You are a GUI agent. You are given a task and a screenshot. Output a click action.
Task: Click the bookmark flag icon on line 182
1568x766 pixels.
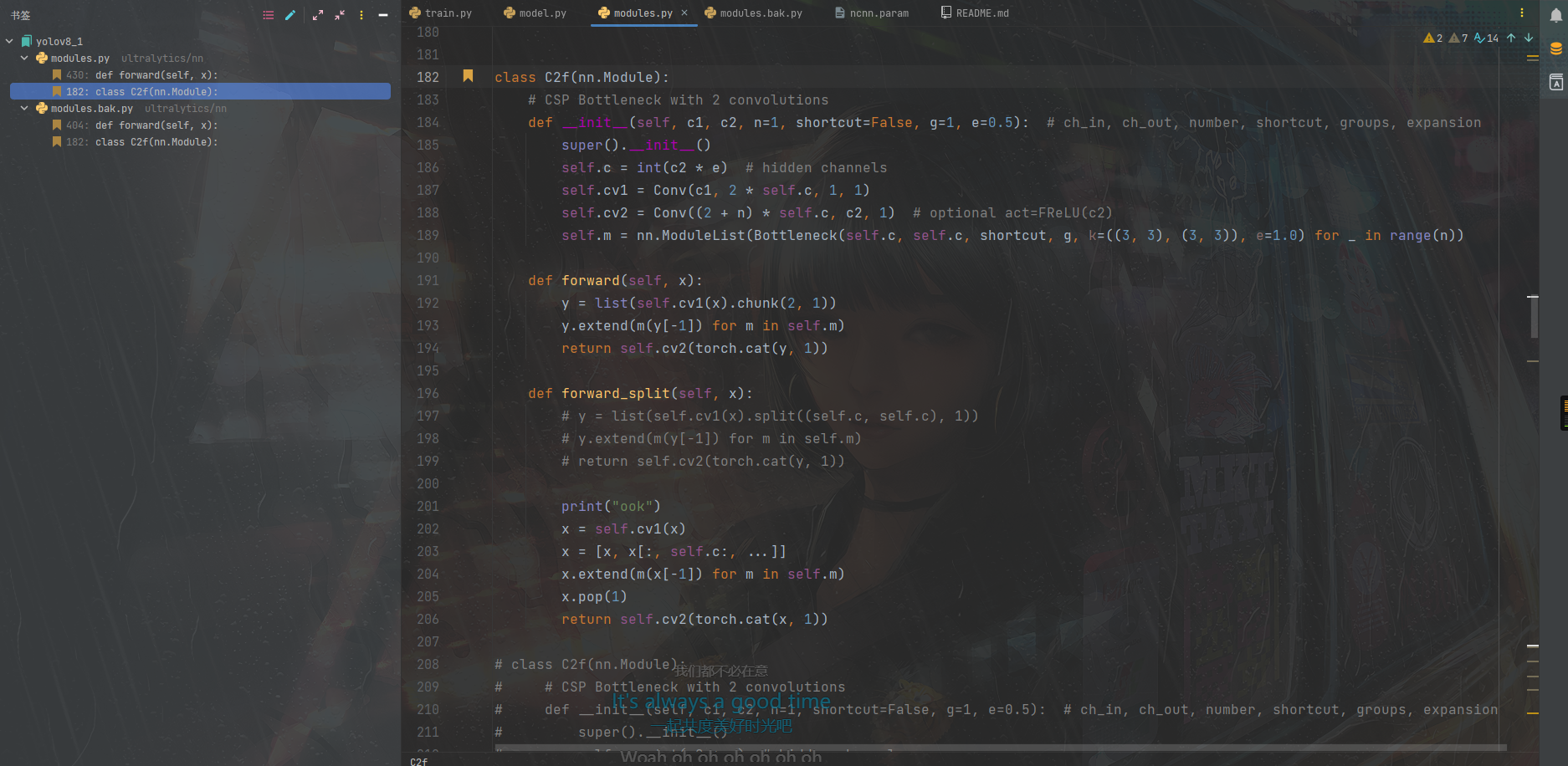tap(468, 76)
